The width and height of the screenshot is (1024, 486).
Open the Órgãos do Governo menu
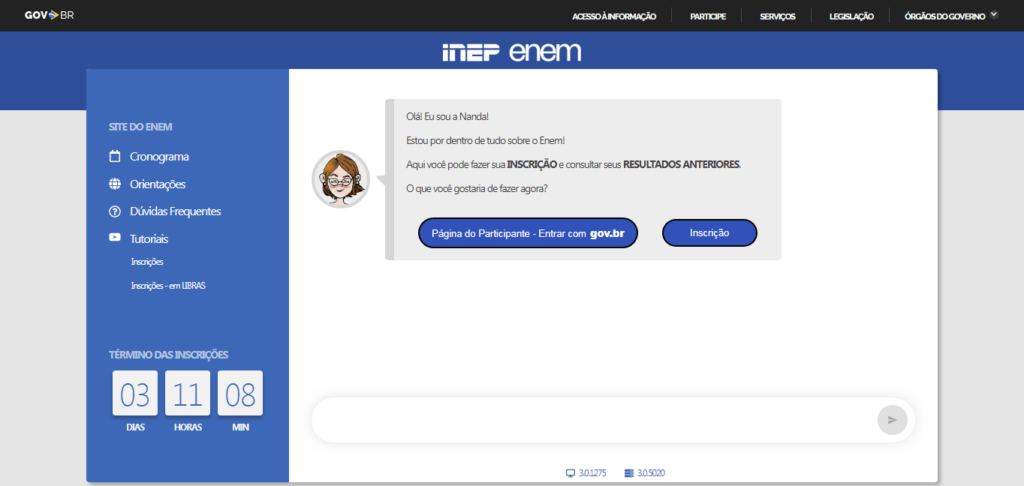click(x=944, y=16)
